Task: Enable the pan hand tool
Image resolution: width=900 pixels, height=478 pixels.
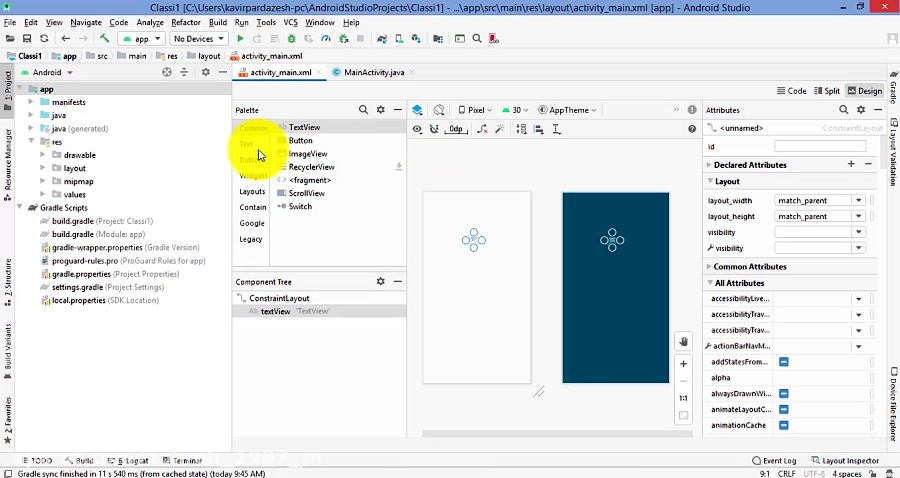Action: (x=683, y=341)
